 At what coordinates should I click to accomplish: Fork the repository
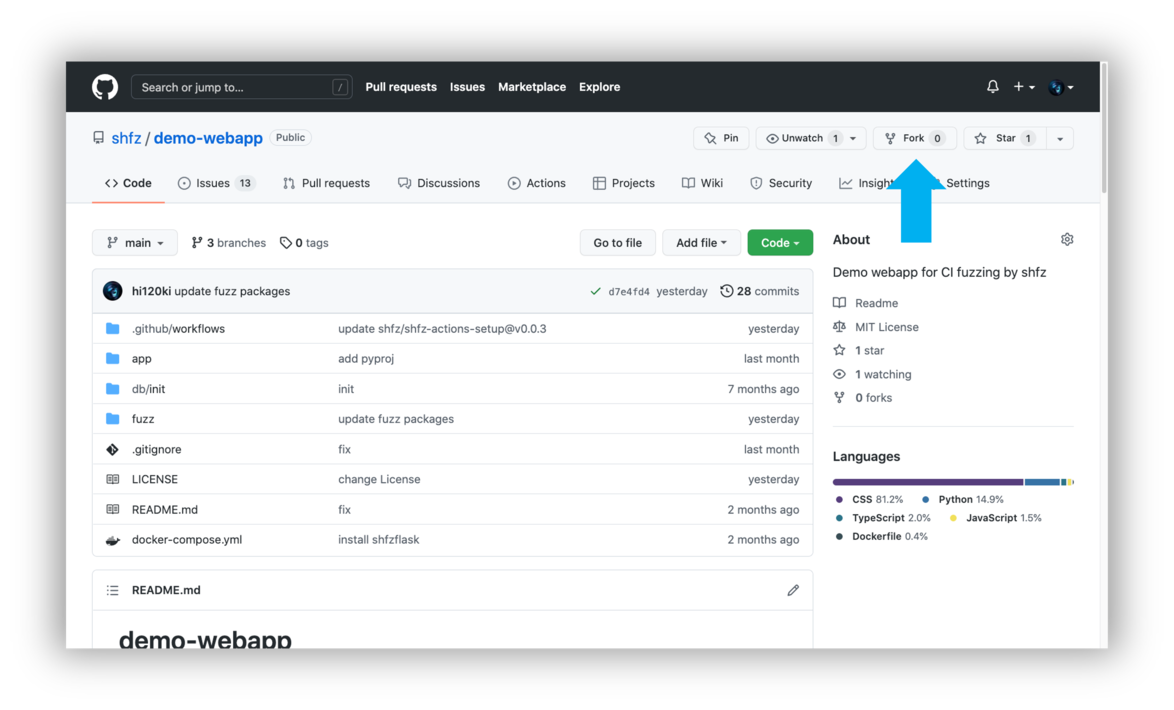pos(914,138)
